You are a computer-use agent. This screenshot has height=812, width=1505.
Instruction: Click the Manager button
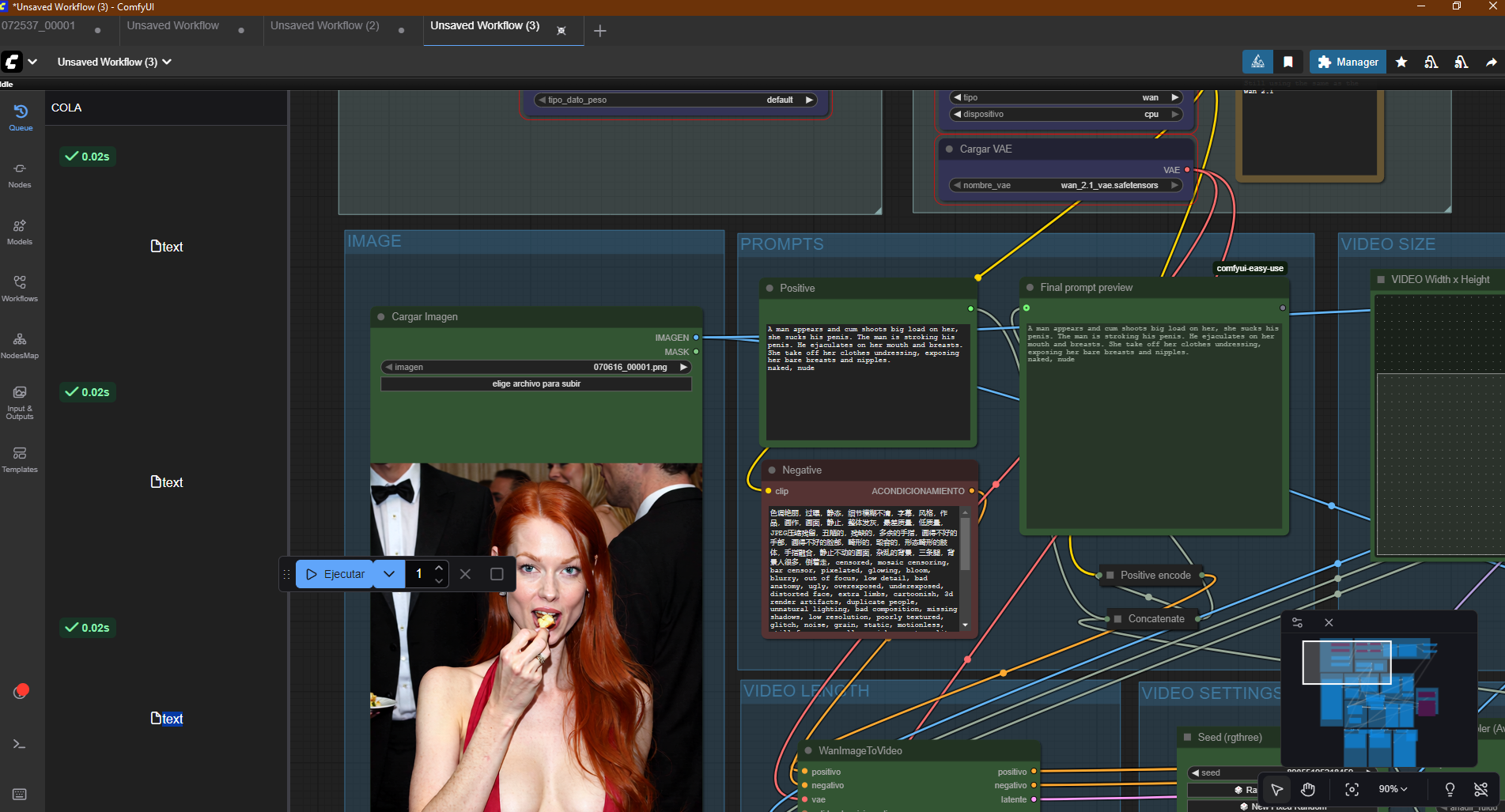click(x=1348, y=62)
